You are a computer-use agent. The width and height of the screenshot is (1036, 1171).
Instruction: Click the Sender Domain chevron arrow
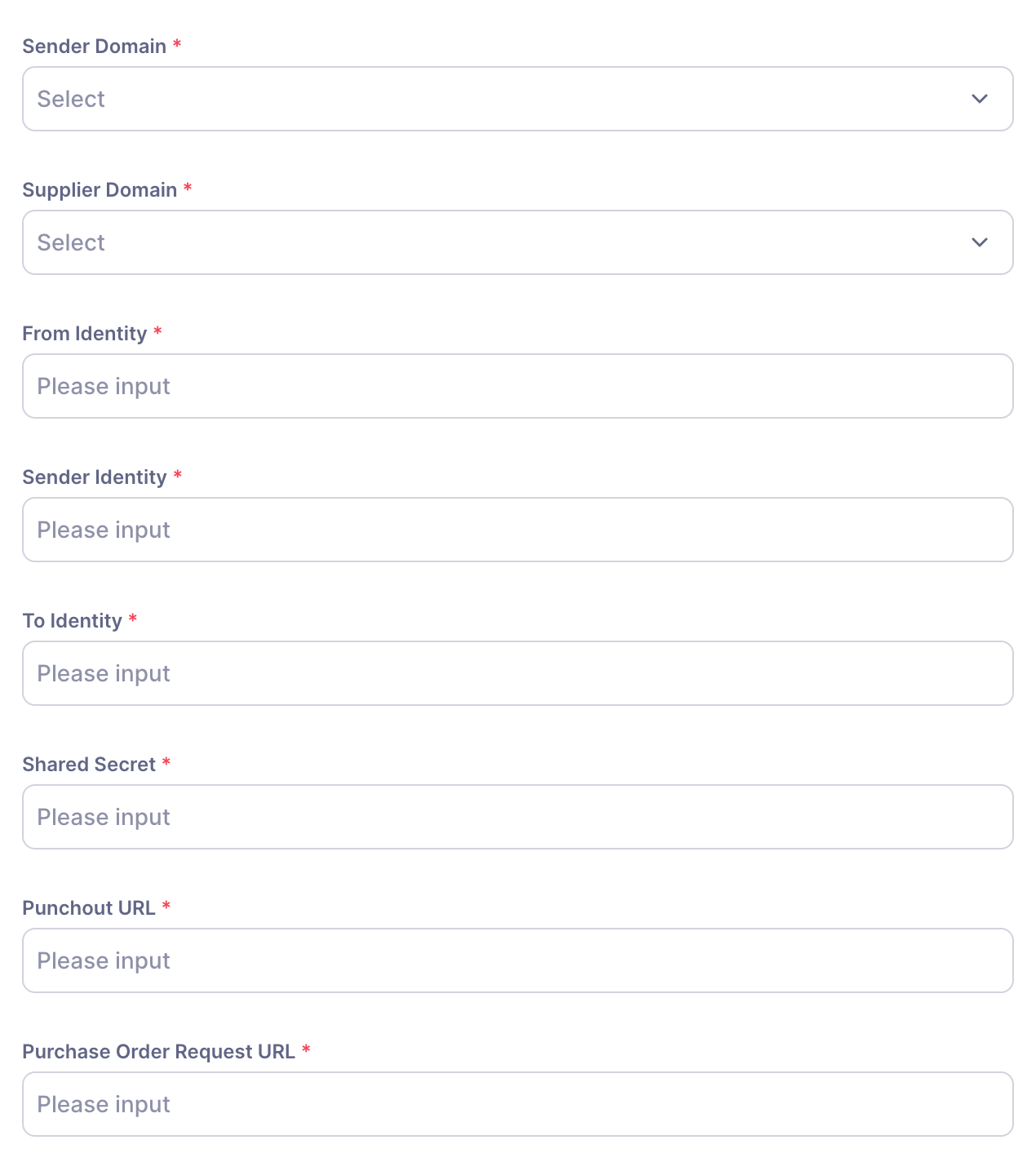click(980, 99)
